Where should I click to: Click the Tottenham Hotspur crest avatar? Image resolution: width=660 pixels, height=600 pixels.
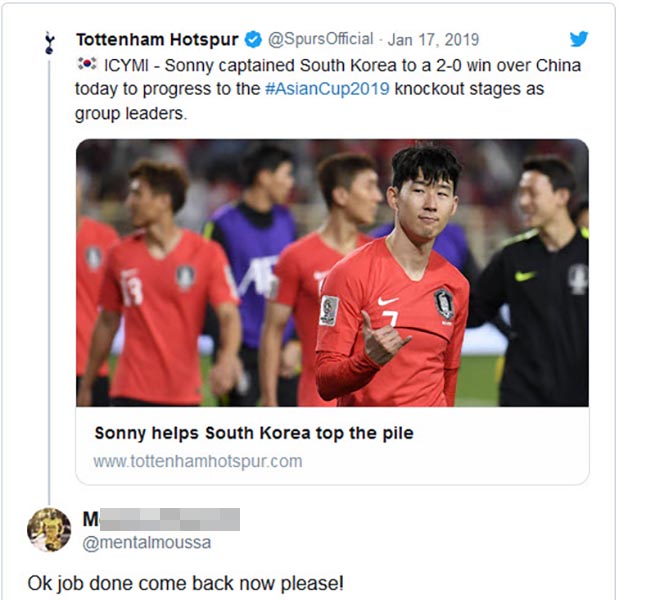pyautogui.click(x=47, y=42)
